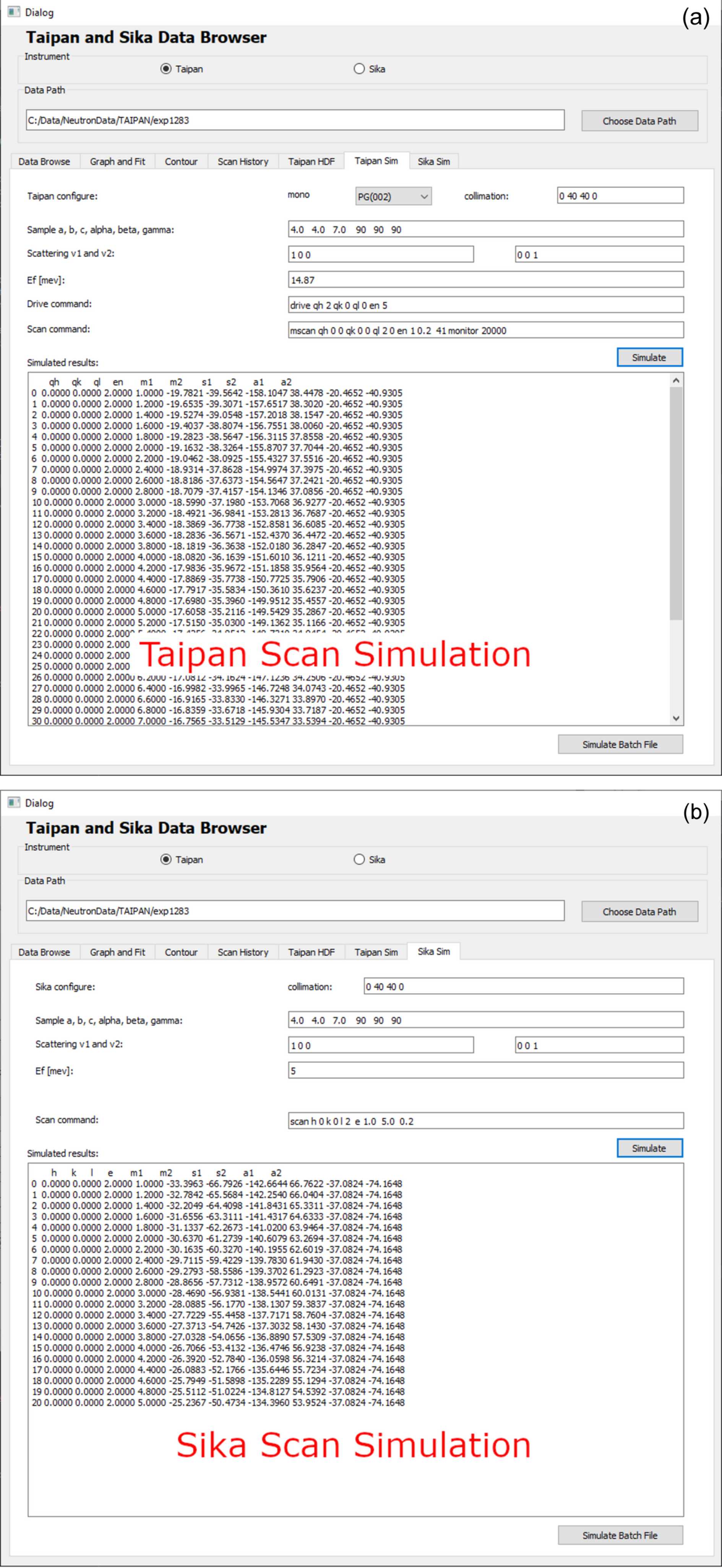Screen dimensions: 722x1568
Task: Switch to Taipan Sim tab in bottom dialog (b)
Action: (x=376, y=952)
